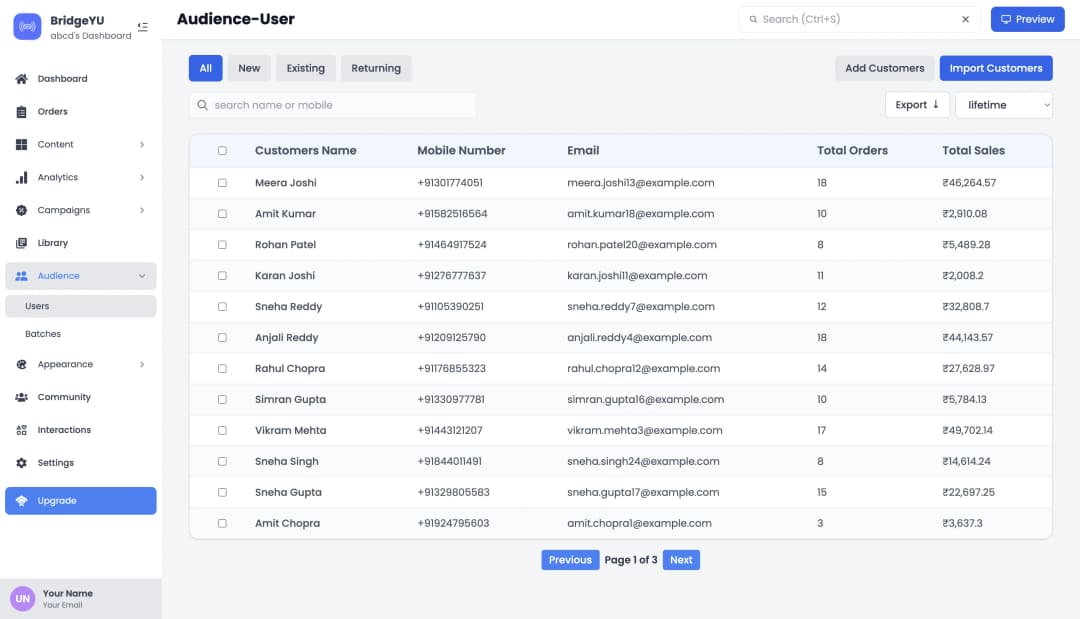Viewport: 1080px width, 619px height.
Task: Click the download arrow on Export
Action: click(x=935, y=105)
